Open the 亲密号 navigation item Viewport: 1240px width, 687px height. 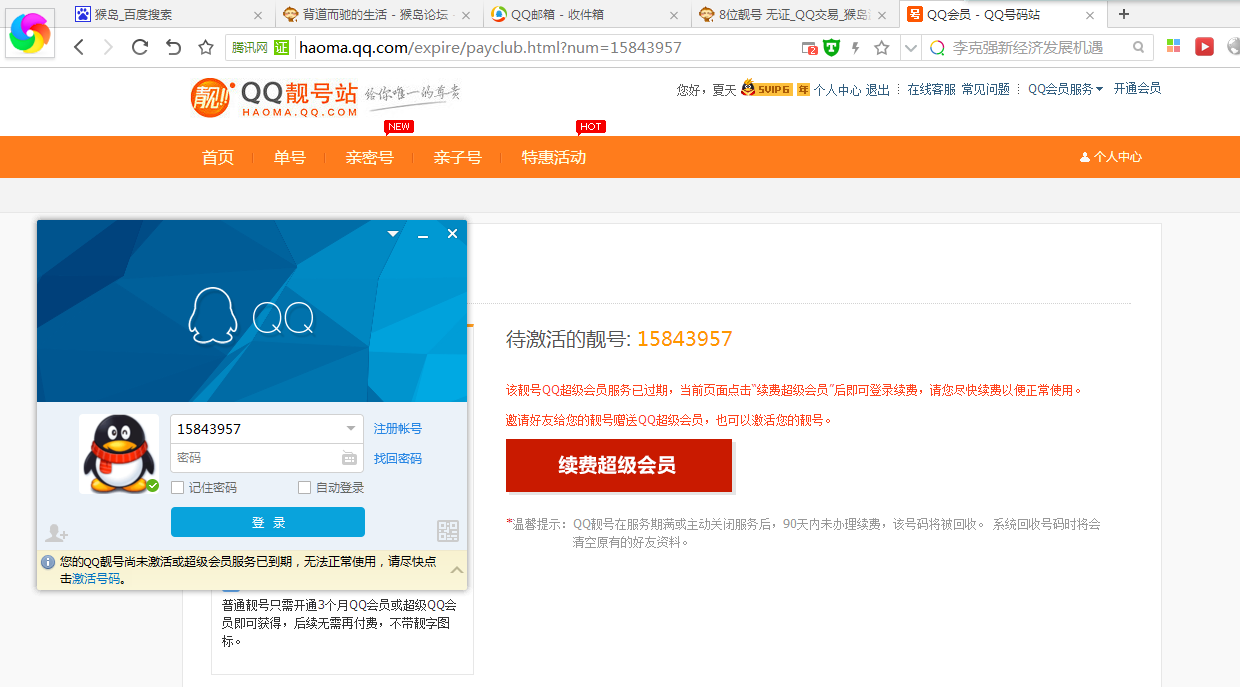tap(370, 157)
